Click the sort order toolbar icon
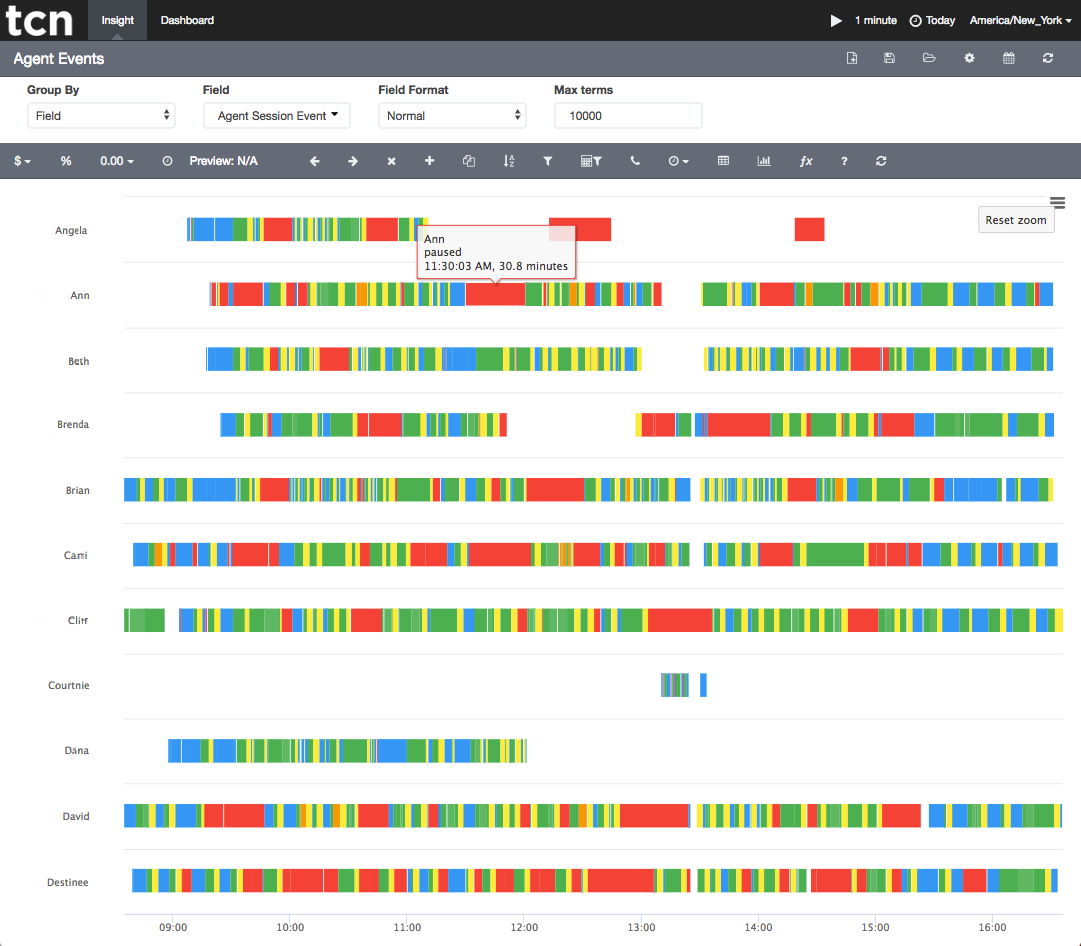This screenshot has width=1081, height=946. 509,161
